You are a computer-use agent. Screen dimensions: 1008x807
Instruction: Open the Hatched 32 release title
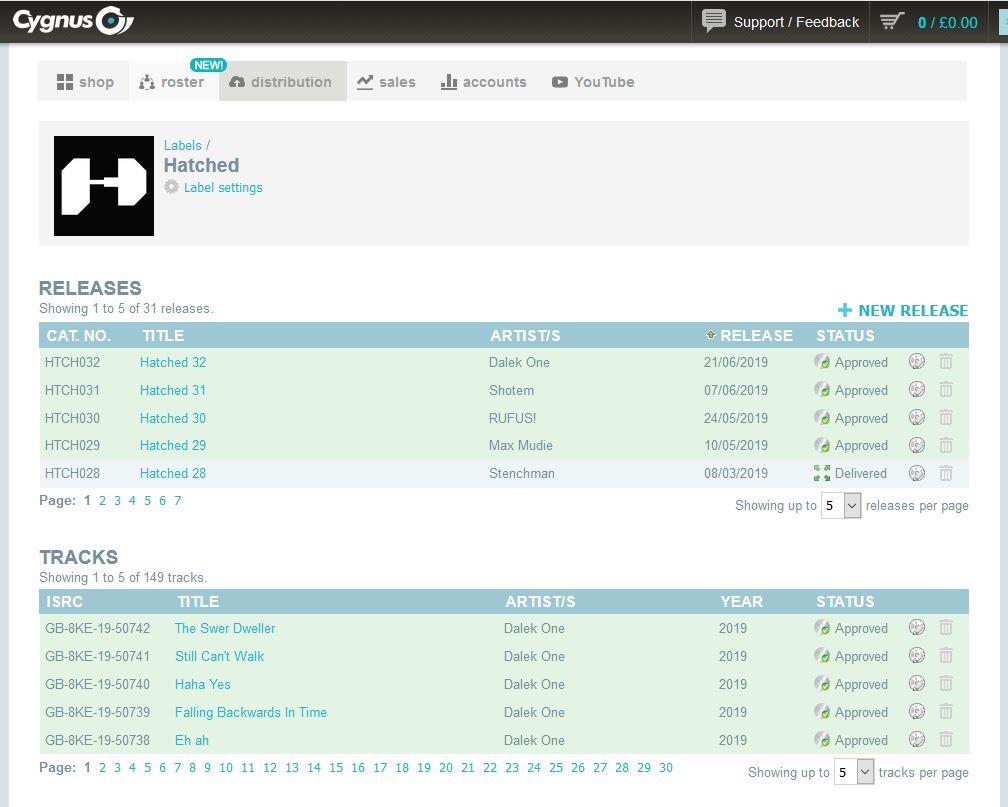(173, 362)
